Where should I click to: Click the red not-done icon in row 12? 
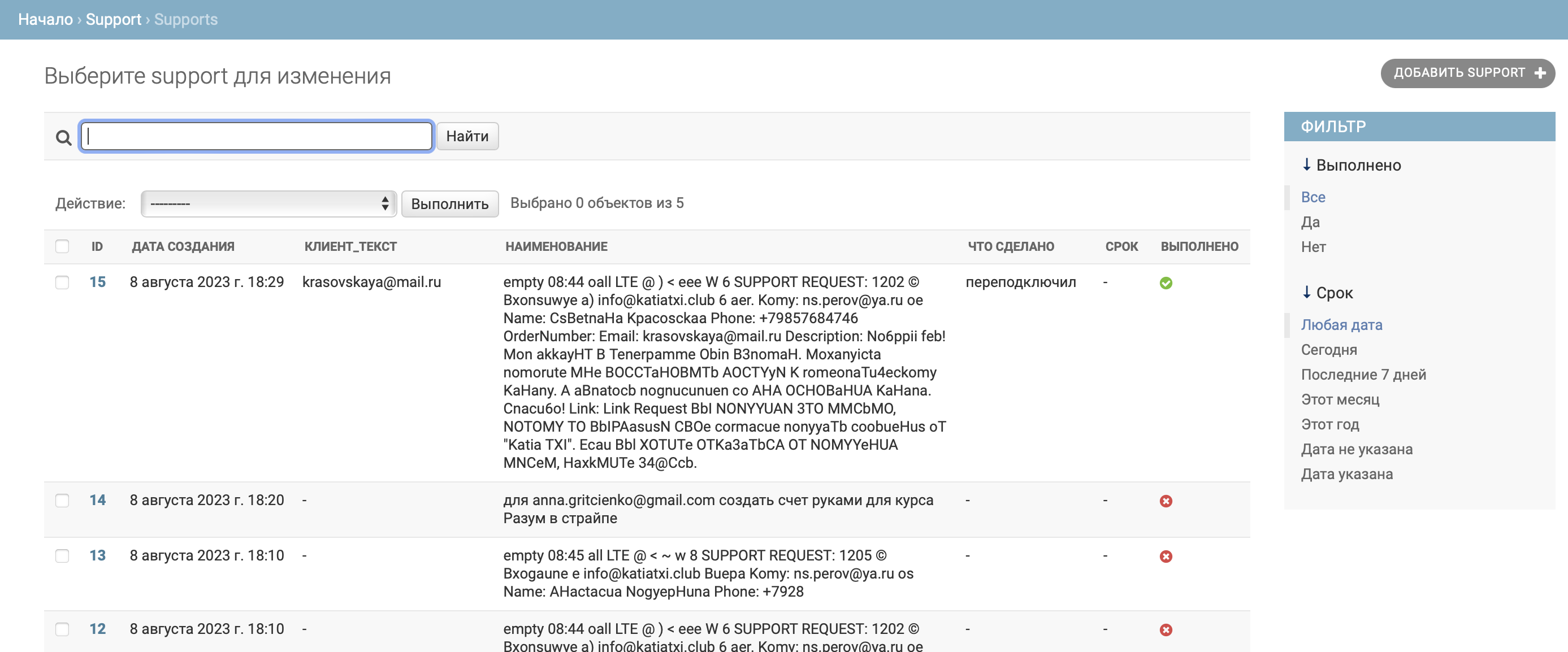[1165, 629]
